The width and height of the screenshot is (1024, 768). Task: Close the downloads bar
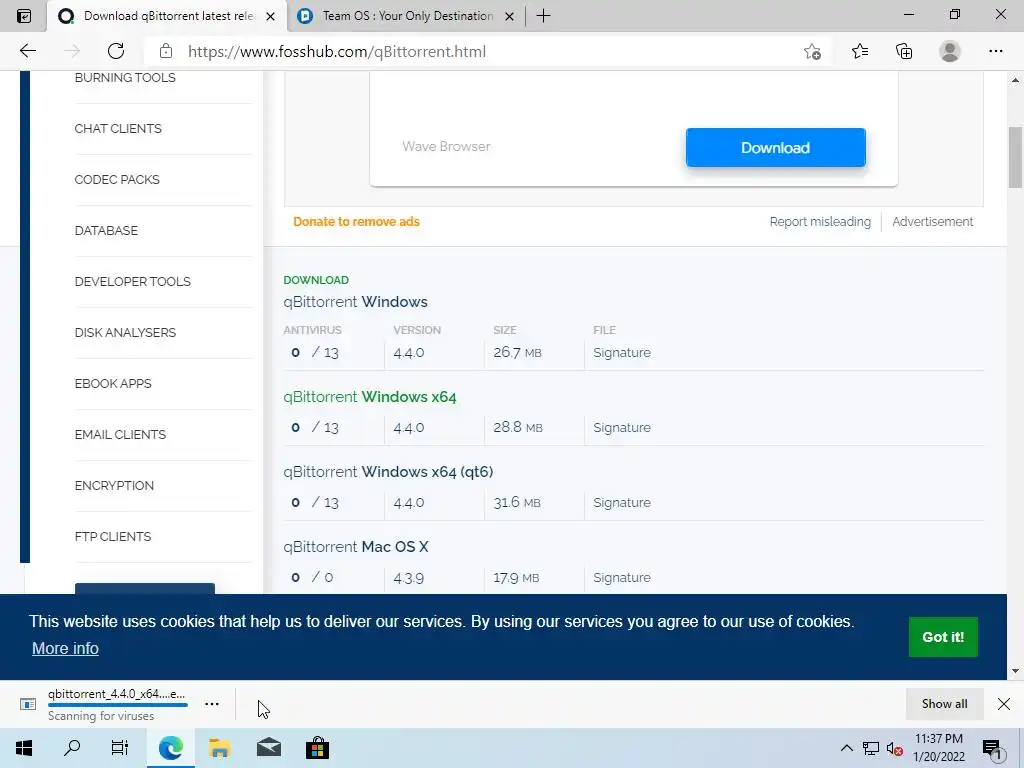coord(1004,703)
